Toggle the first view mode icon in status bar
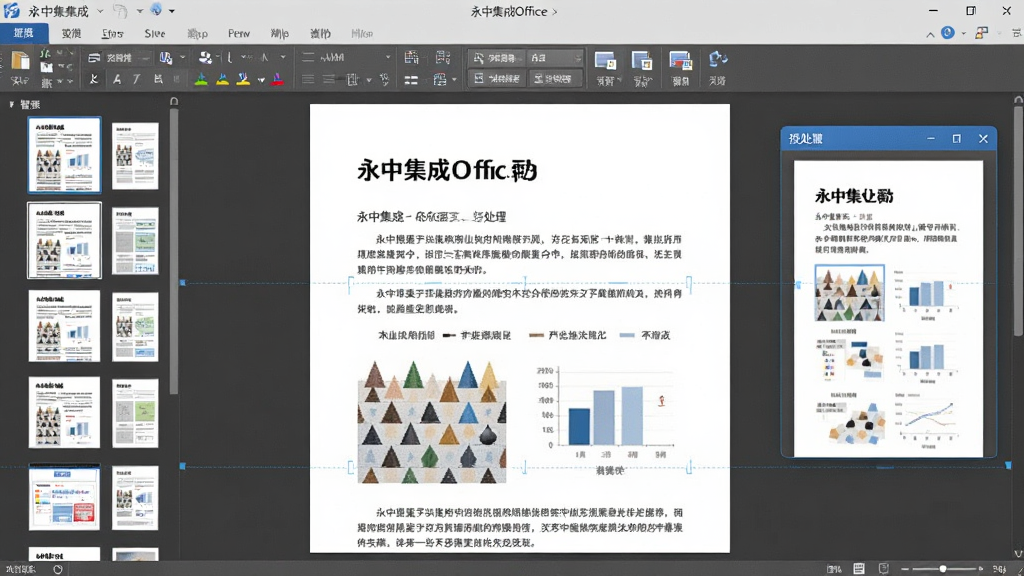Viewport: 1024px width, 576px height. pyautogui.click(x=834, y=569)
